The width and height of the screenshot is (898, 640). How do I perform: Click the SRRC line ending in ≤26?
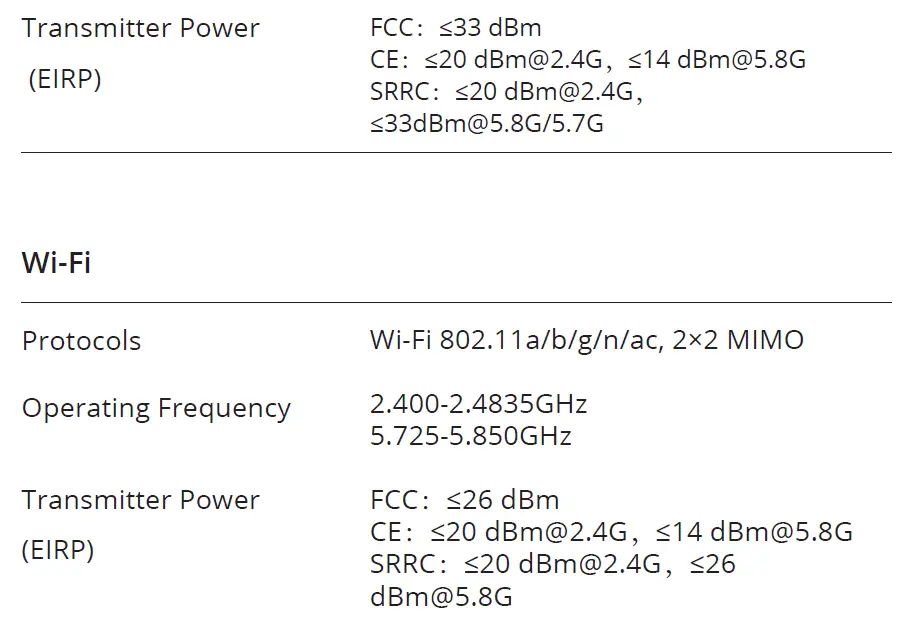[552, 564]
